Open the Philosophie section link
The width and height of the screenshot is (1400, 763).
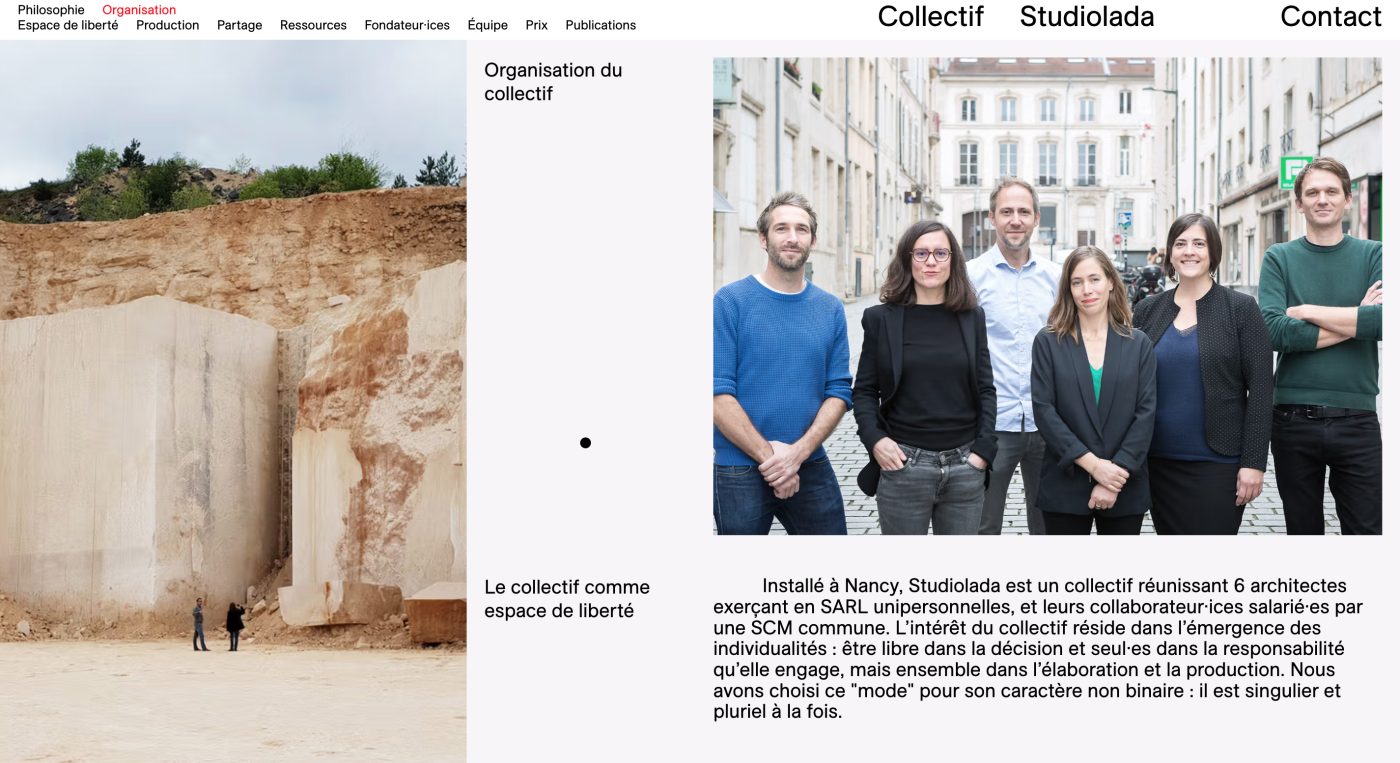(x=51, y=10)
